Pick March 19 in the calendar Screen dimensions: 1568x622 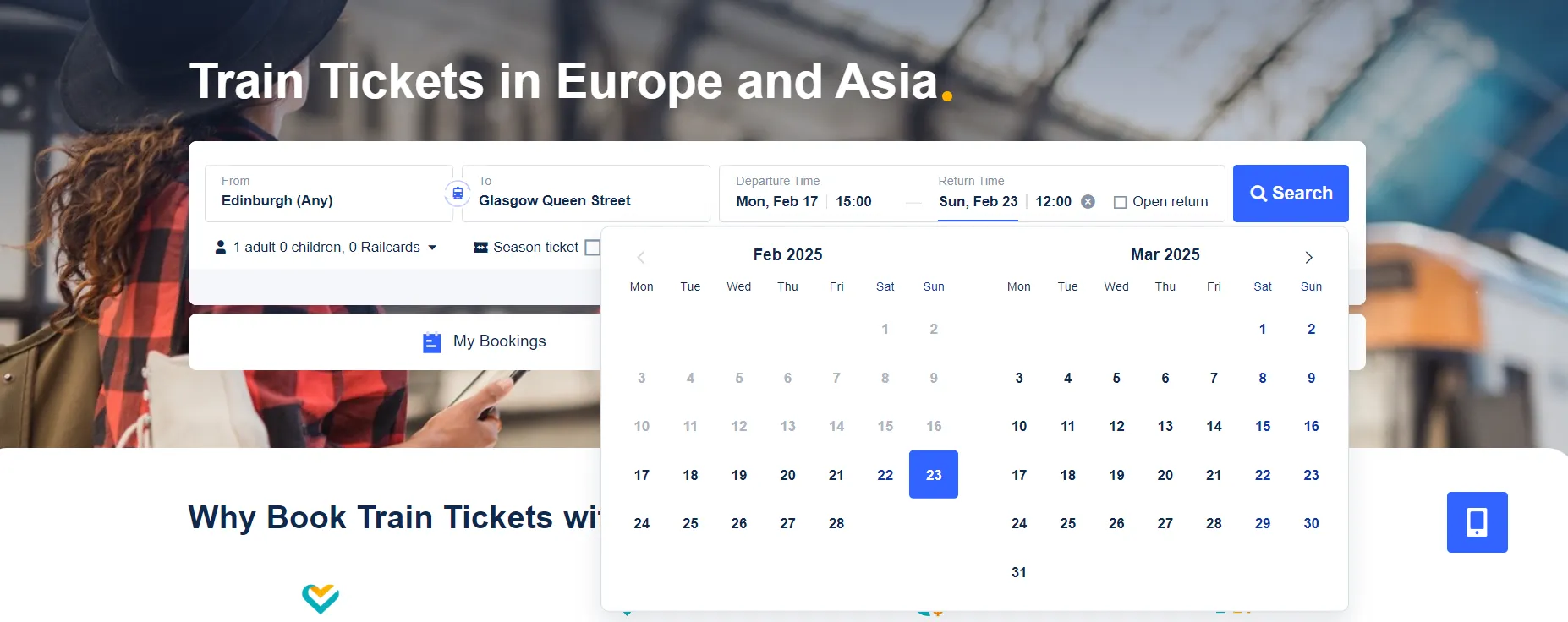tap(1116, 475)
